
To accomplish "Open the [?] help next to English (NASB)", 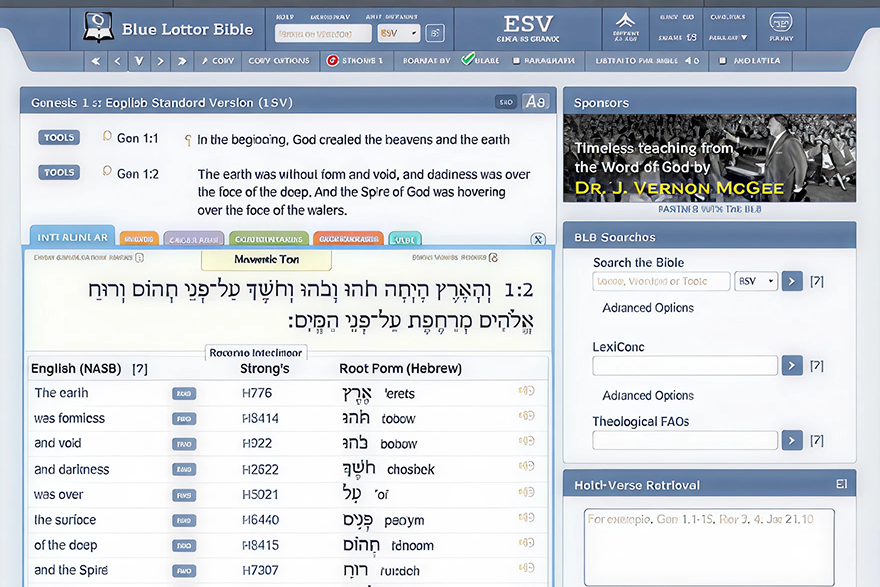I will (x=140, y=369).
